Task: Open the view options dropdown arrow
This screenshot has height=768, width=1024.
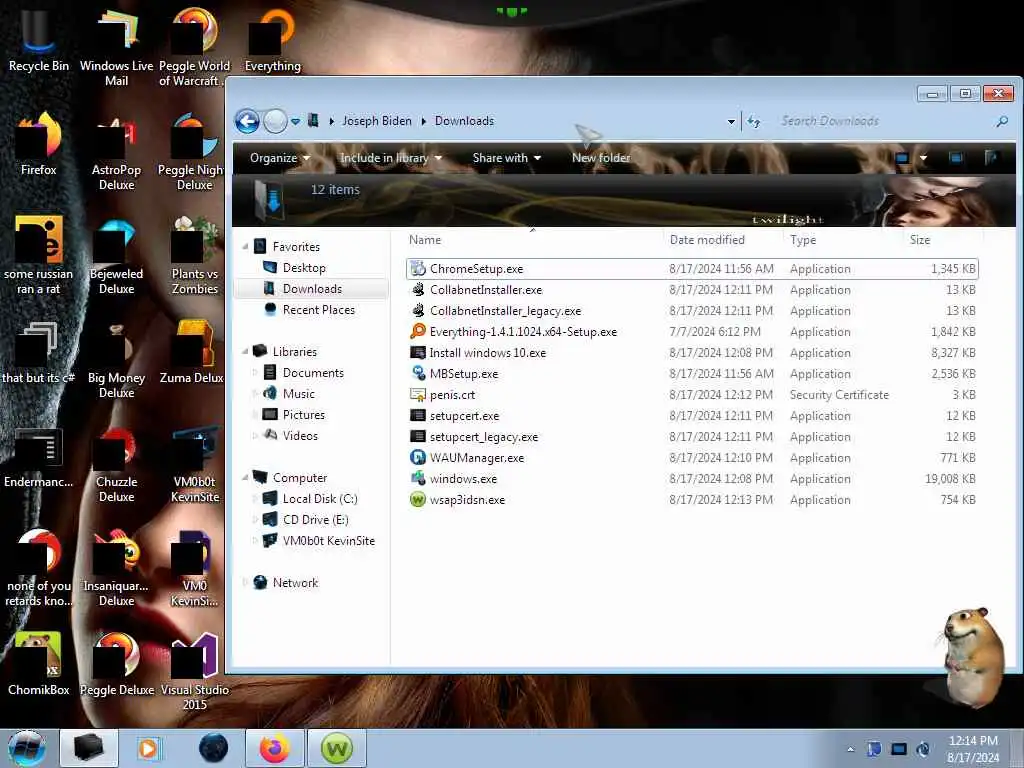Action: point(923,158)
